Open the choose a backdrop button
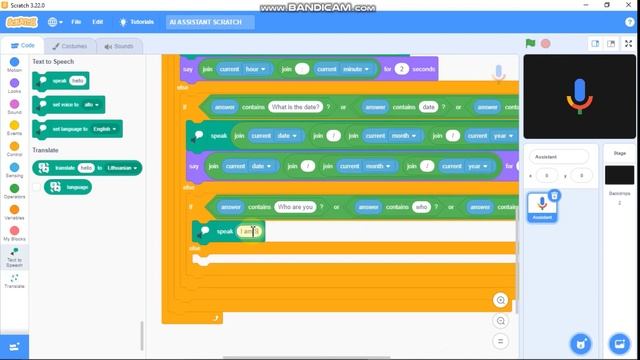640x360 pixels. (619, 344)
